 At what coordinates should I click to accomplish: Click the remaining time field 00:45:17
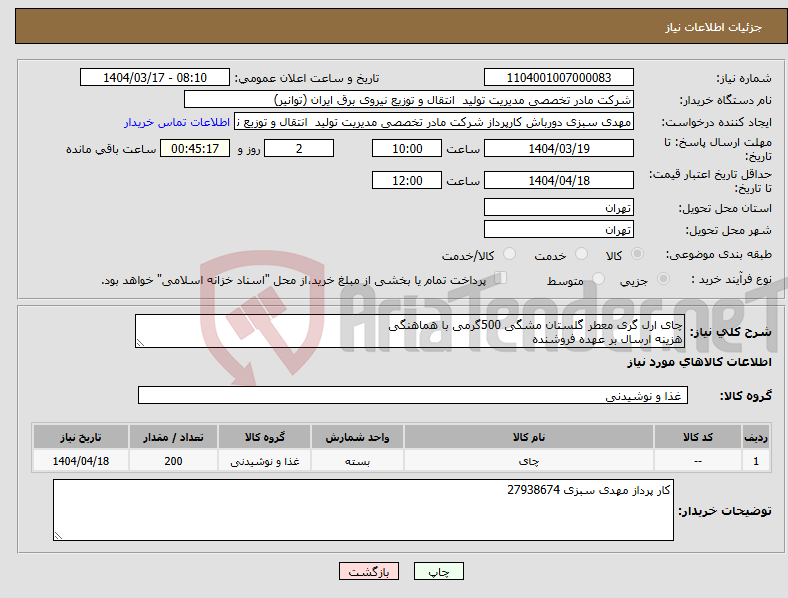tap(195, 148)
